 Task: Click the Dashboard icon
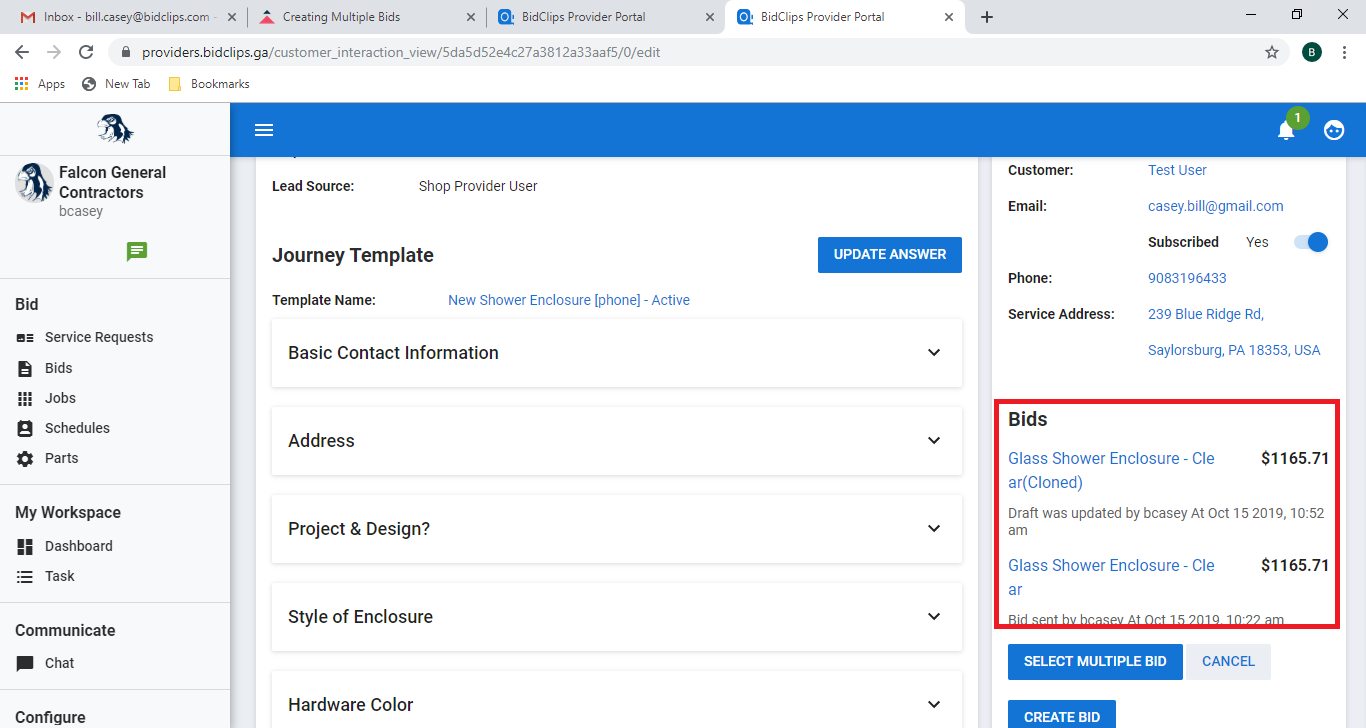(25, 546)
